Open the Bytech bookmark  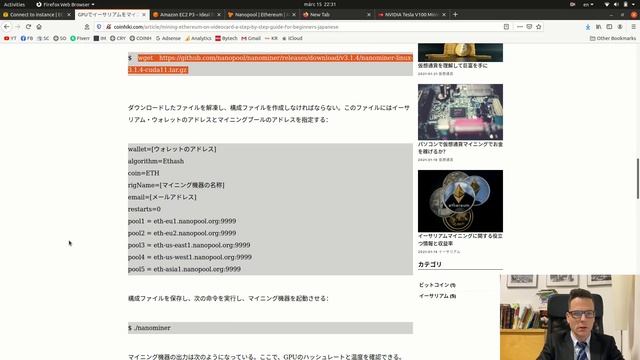[x=226, y=38]
